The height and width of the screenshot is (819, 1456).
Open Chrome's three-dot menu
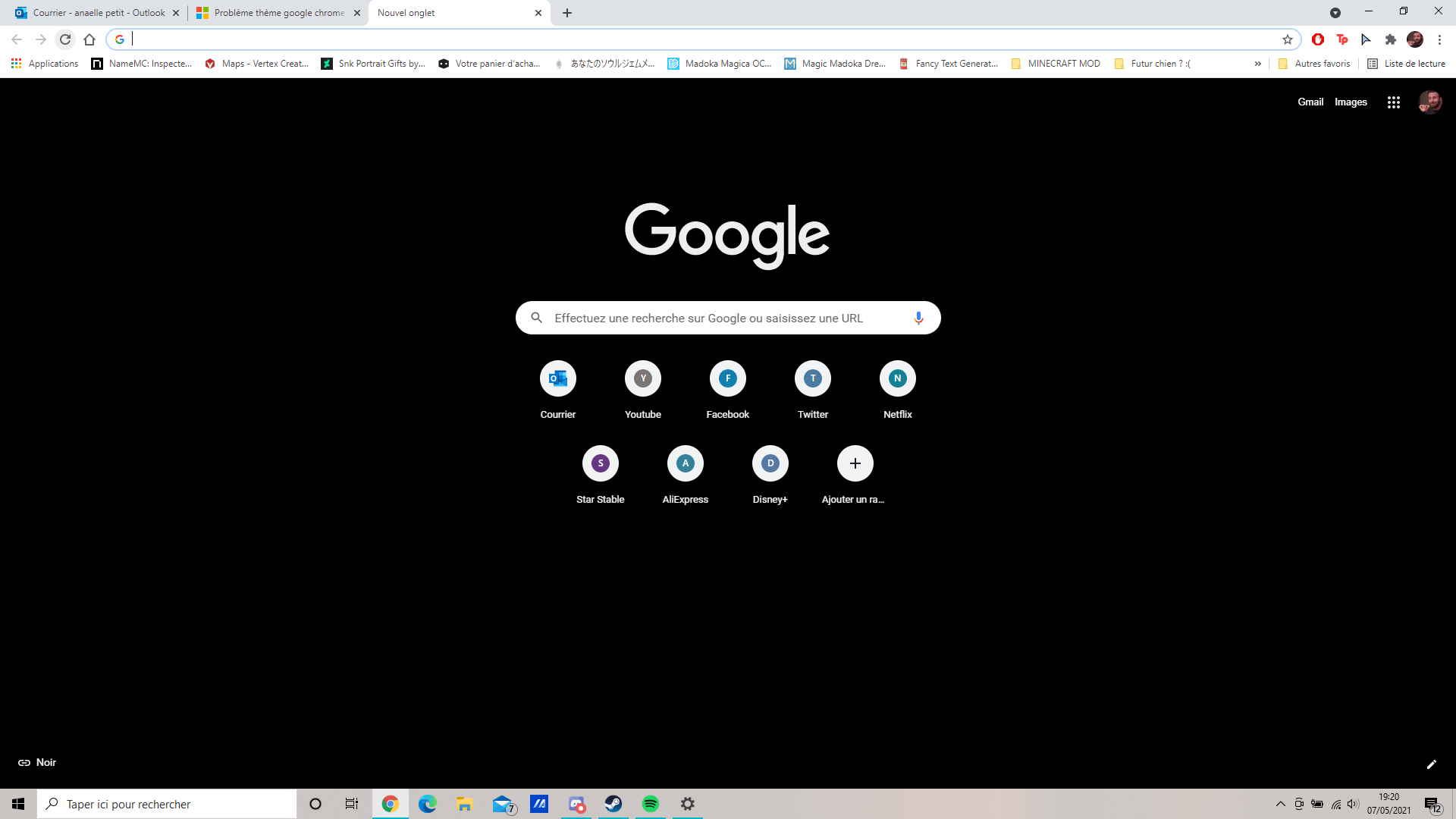[1439, 39]
